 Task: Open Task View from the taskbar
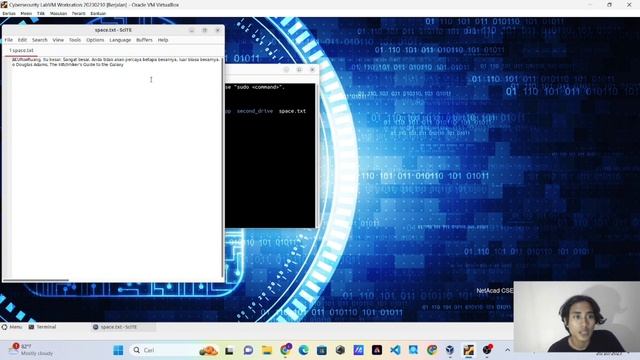pos(229,350)
